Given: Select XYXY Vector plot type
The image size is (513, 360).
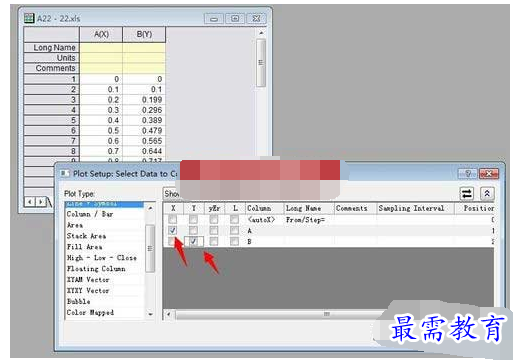Looking at the screenshot, I should 88,291.
